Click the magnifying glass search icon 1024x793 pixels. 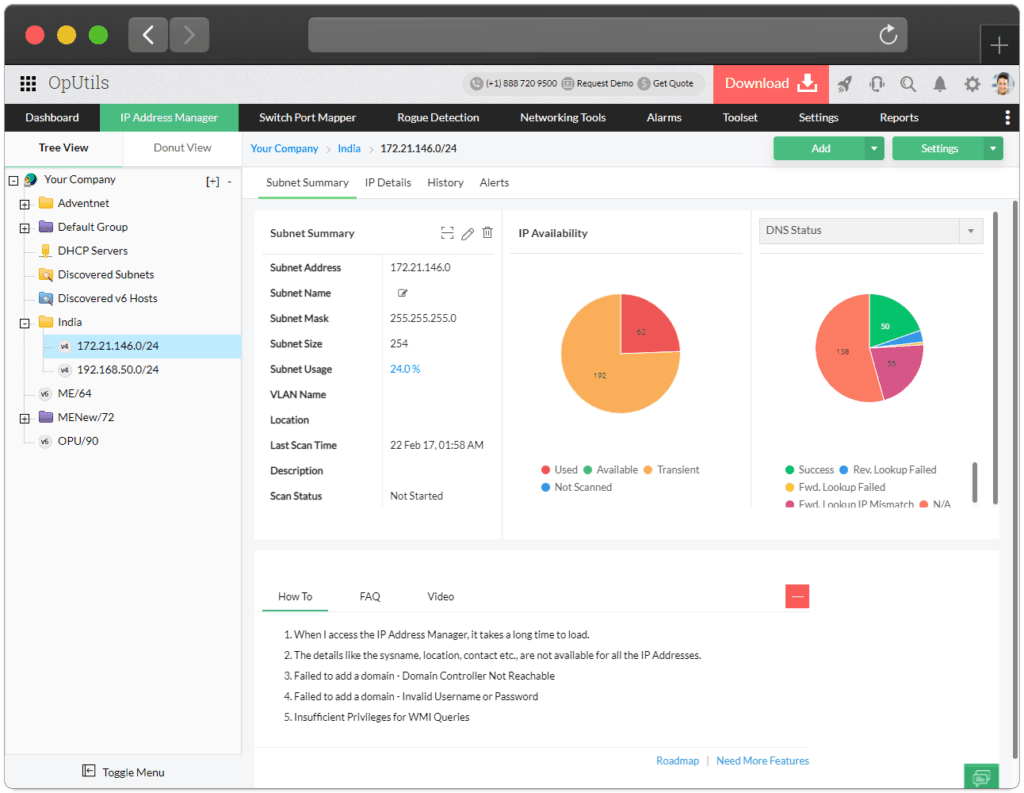coord(908,84)
